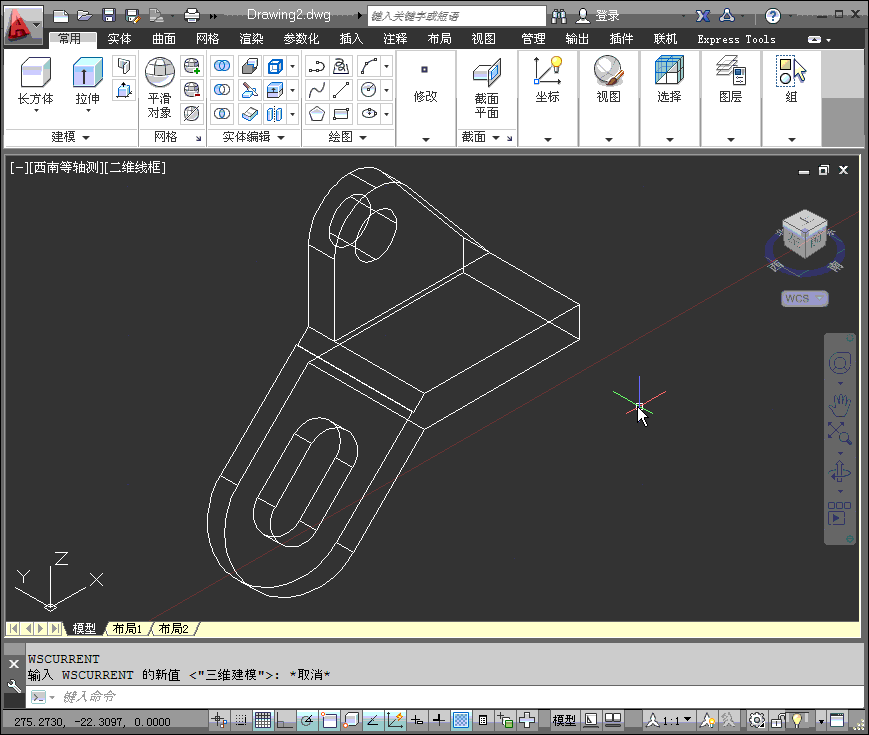869x735 pixels.
Task: Select the circle draw tool
Action: point(369,90)
